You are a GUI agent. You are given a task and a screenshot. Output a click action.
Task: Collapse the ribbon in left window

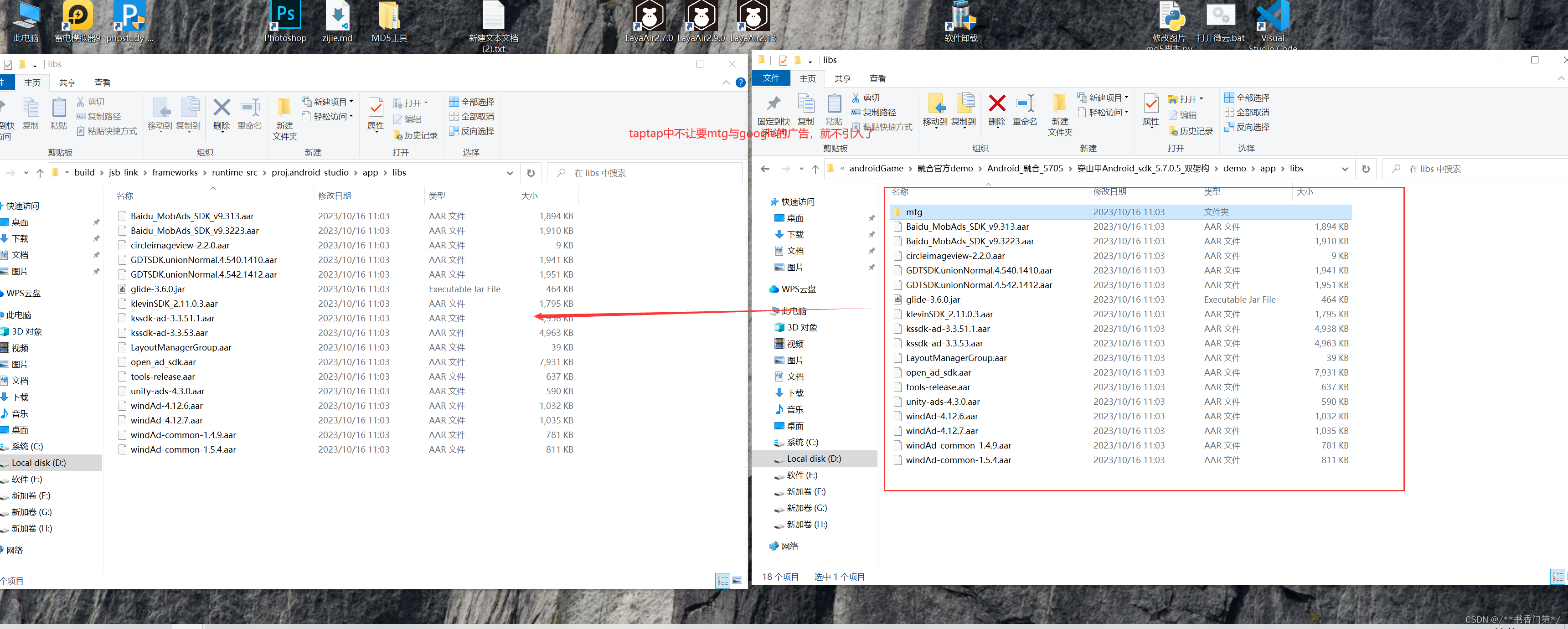(x=726, y=83)
